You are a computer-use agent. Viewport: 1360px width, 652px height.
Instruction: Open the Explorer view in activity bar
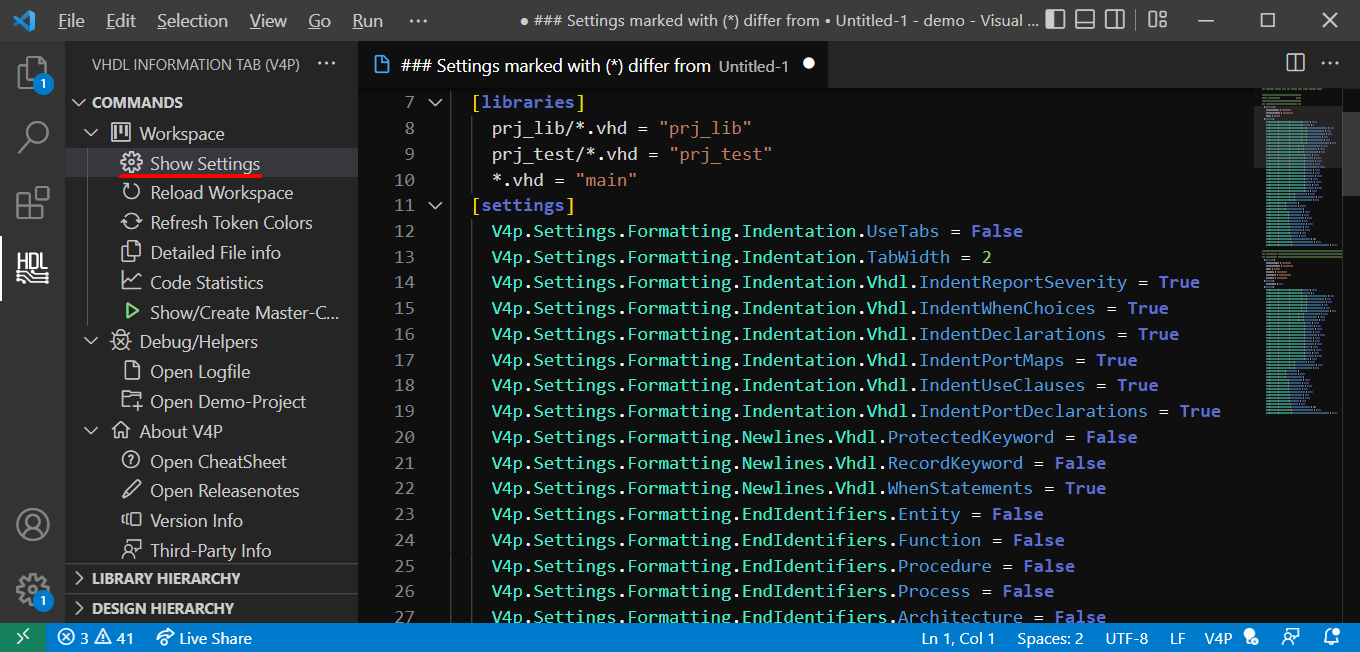33,74
